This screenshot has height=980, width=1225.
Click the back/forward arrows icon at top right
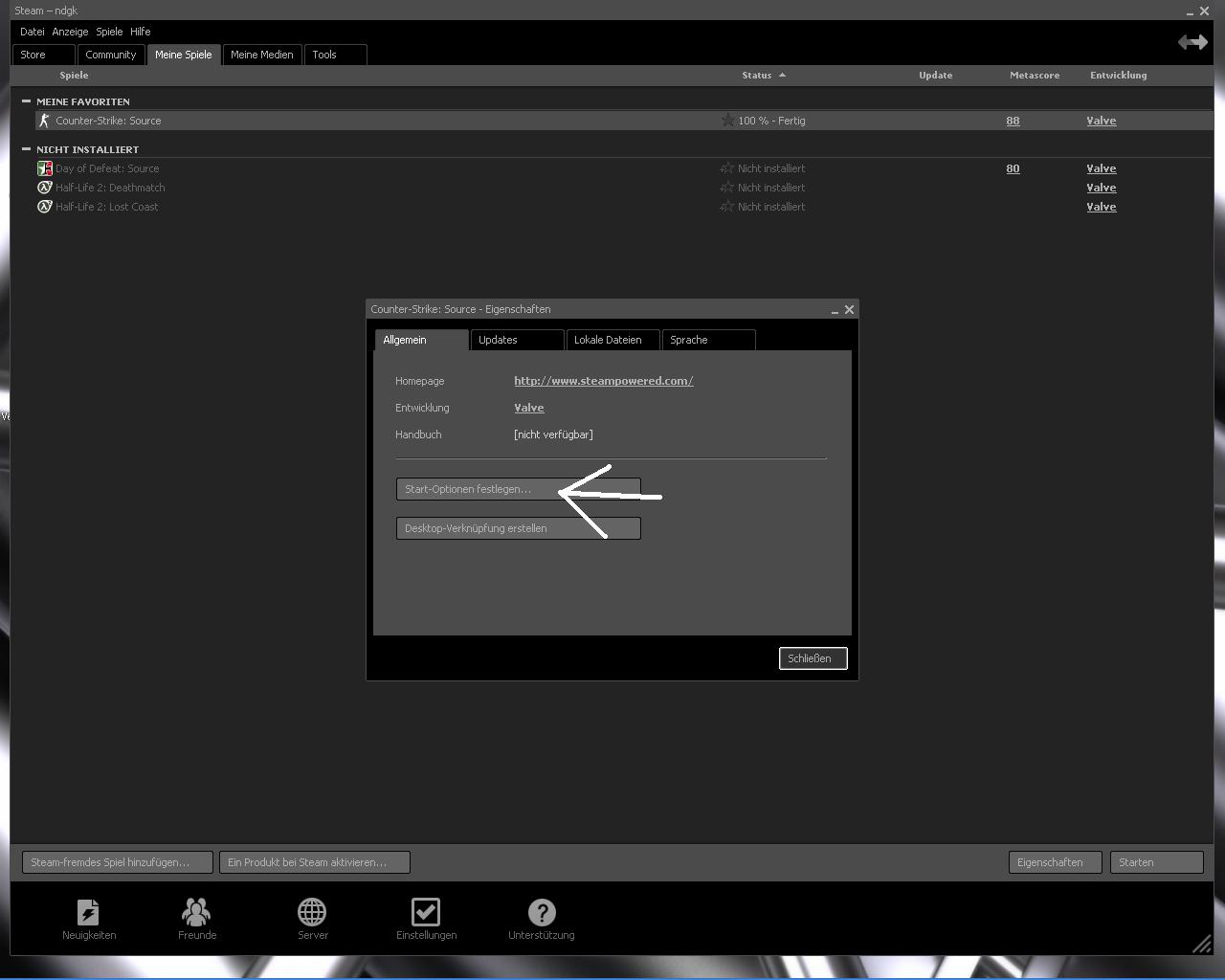click(x=1192, y=42)
